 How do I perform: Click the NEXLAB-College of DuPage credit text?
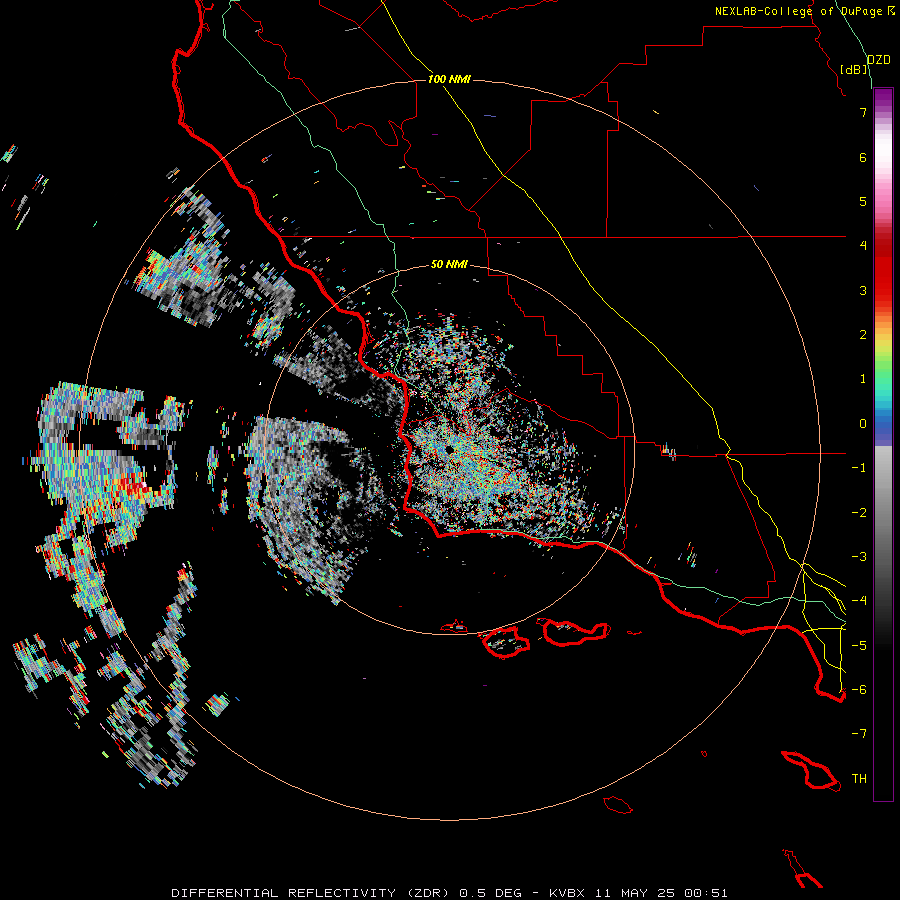[x=799, y=11]
